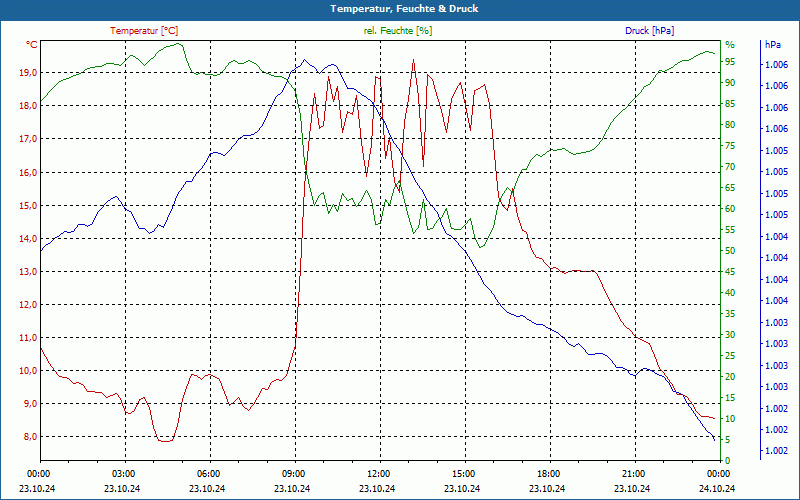Image resolution: width=800 pixels, height=500 pixels.
Task: Select the blue Druck [hPa] legend label
Action: click(649, 31)
